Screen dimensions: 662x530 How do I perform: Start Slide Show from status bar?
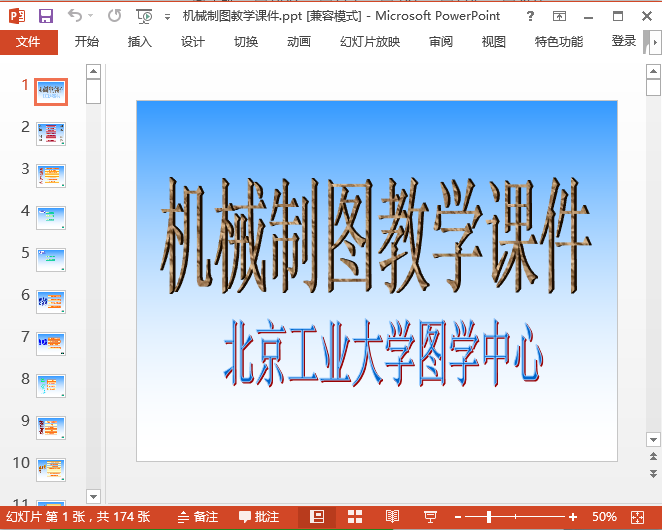(430, 517)
